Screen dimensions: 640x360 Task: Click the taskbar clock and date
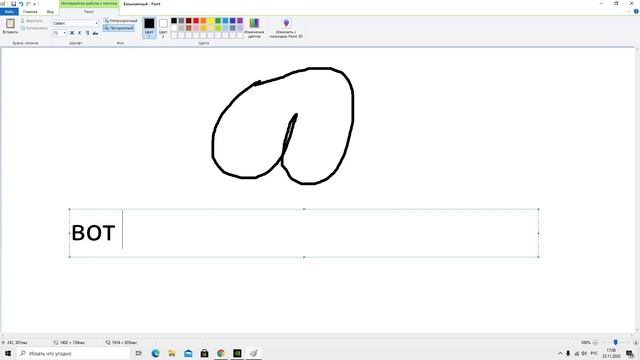tap(611, 353)
